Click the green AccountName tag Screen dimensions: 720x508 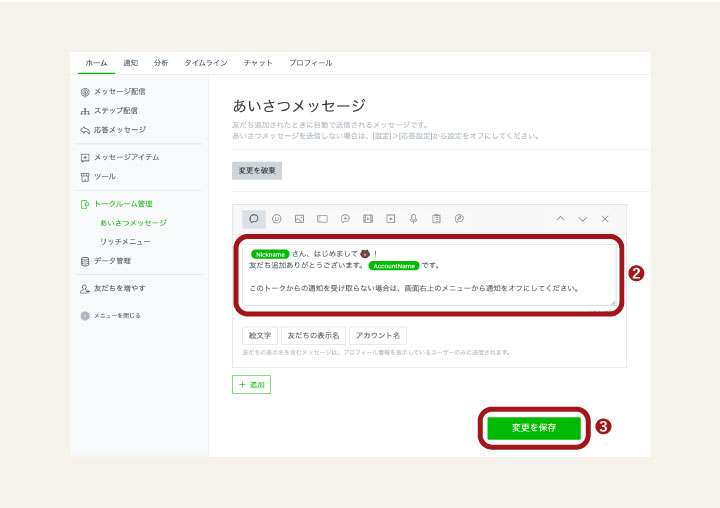394,266
